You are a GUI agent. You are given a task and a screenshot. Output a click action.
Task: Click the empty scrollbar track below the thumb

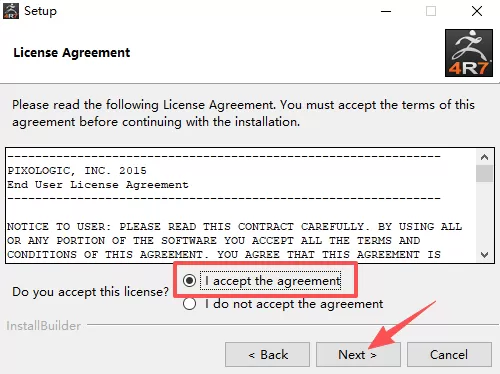[x=484, y=215]
